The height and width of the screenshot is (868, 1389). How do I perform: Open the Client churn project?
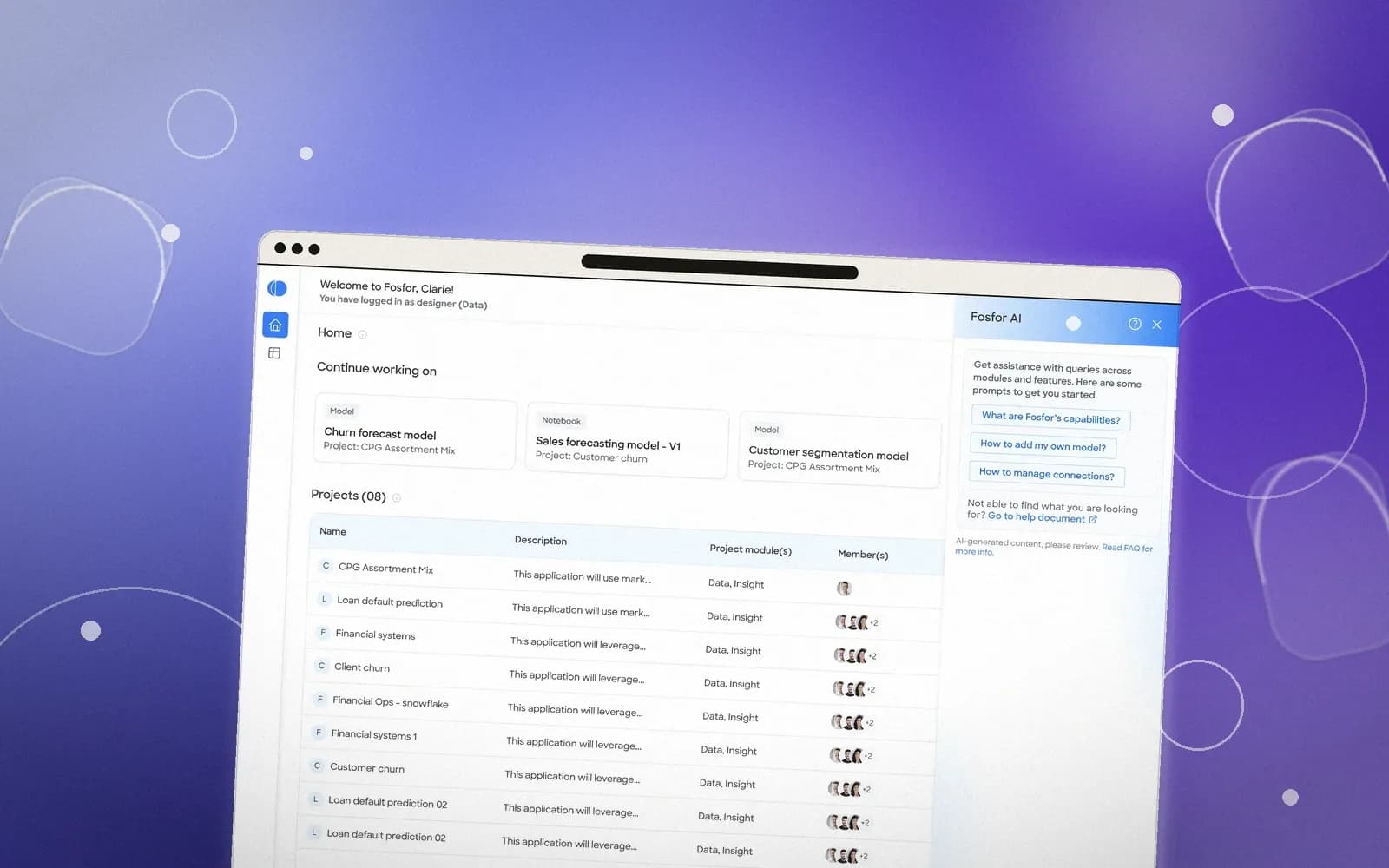[362, 667]
